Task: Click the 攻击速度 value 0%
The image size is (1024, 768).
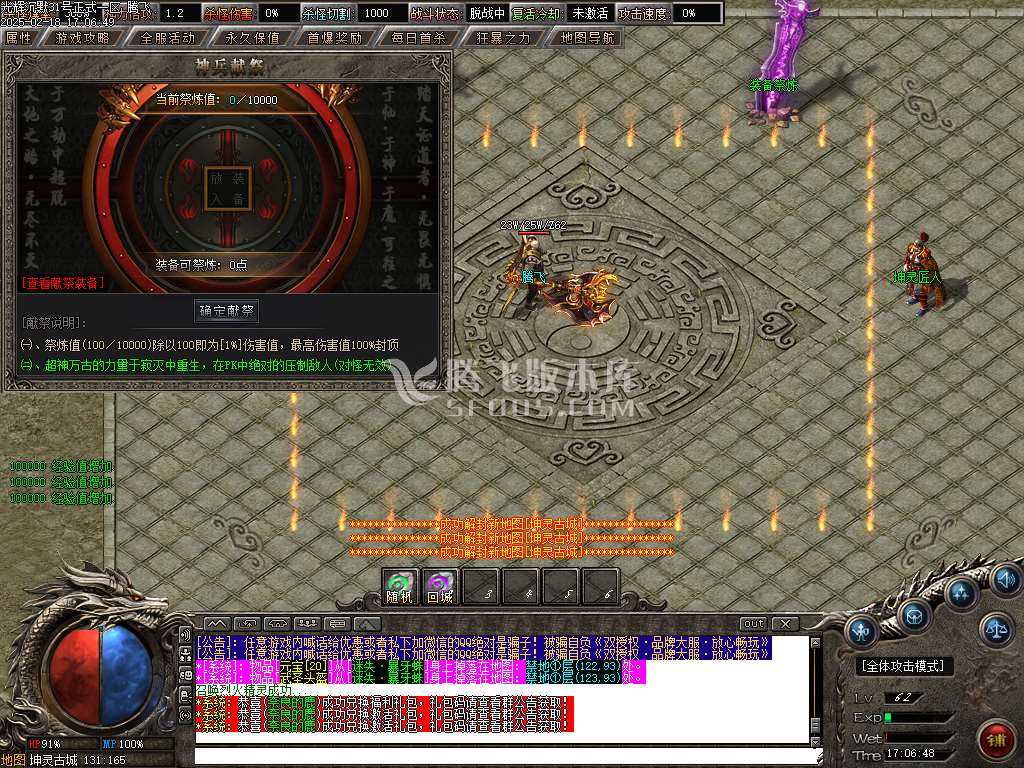Action: point(689,13)
